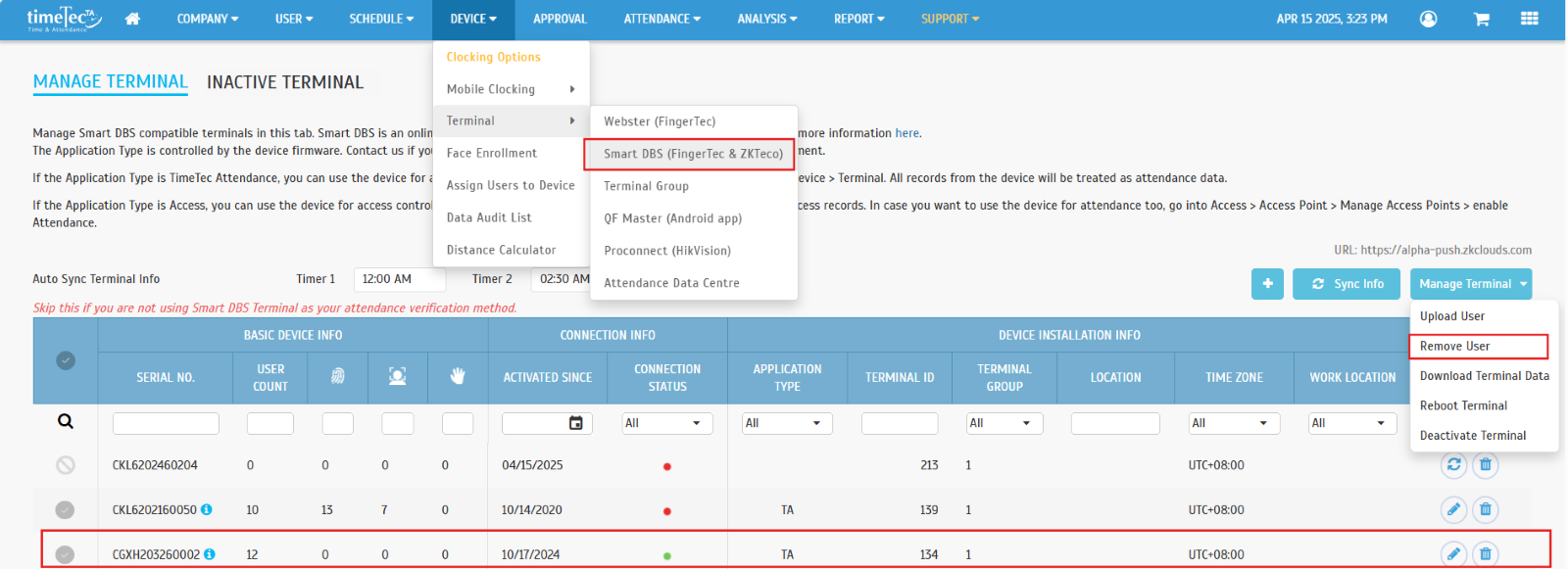Open the shopping cart icon

point(1481,19)
